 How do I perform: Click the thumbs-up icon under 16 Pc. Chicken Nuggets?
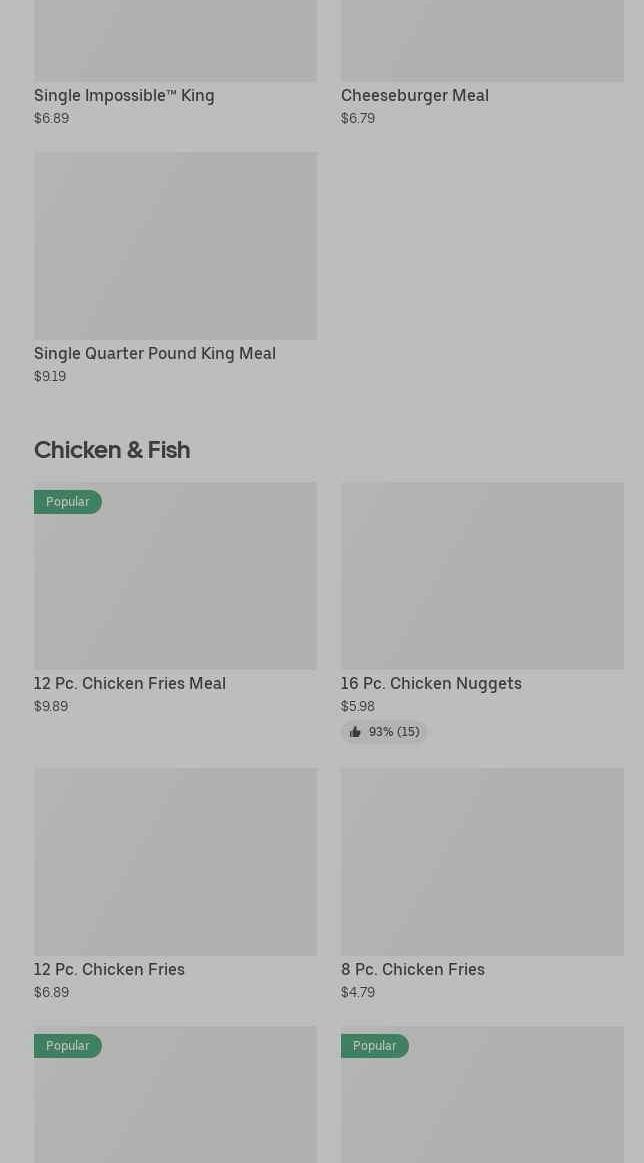pyautogui.click(x=355, y=732)
